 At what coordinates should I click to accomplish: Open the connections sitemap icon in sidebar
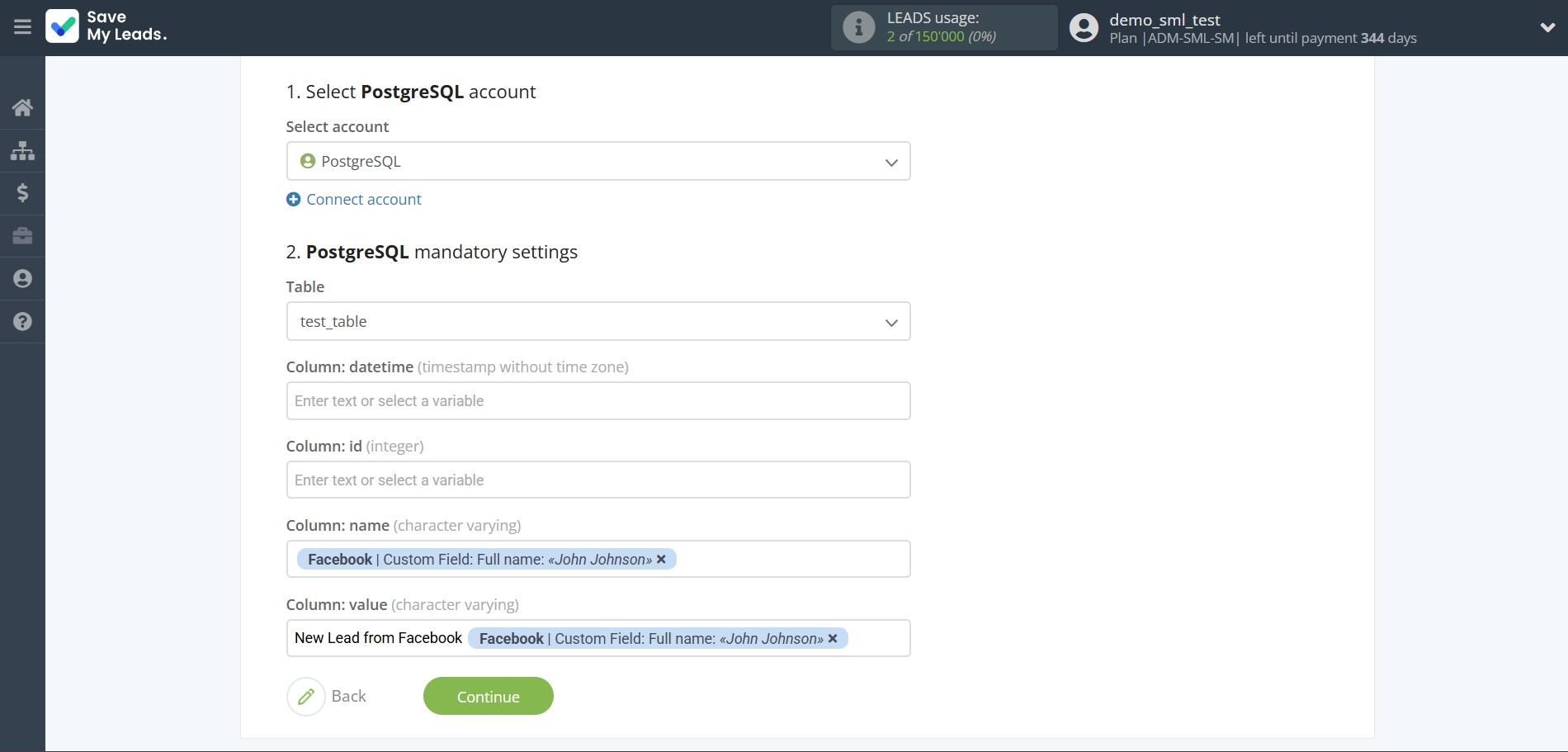click(x=22, y=150)
